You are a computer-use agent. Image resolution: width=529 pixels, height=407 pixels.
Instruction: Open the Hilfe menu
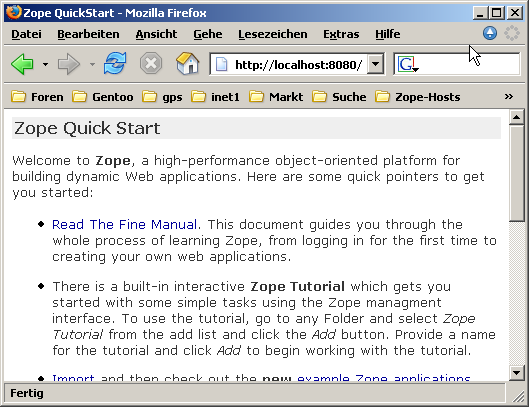coord(388,34)
